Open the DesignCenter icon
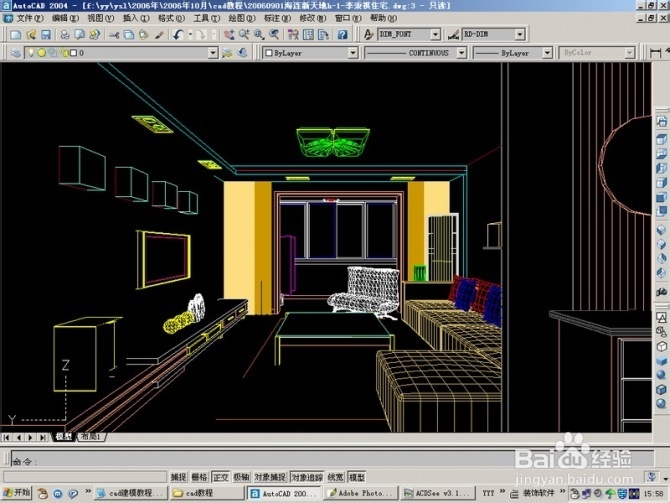Image resolution: width=670 pixels, height=503 pixels. point(308,35)
